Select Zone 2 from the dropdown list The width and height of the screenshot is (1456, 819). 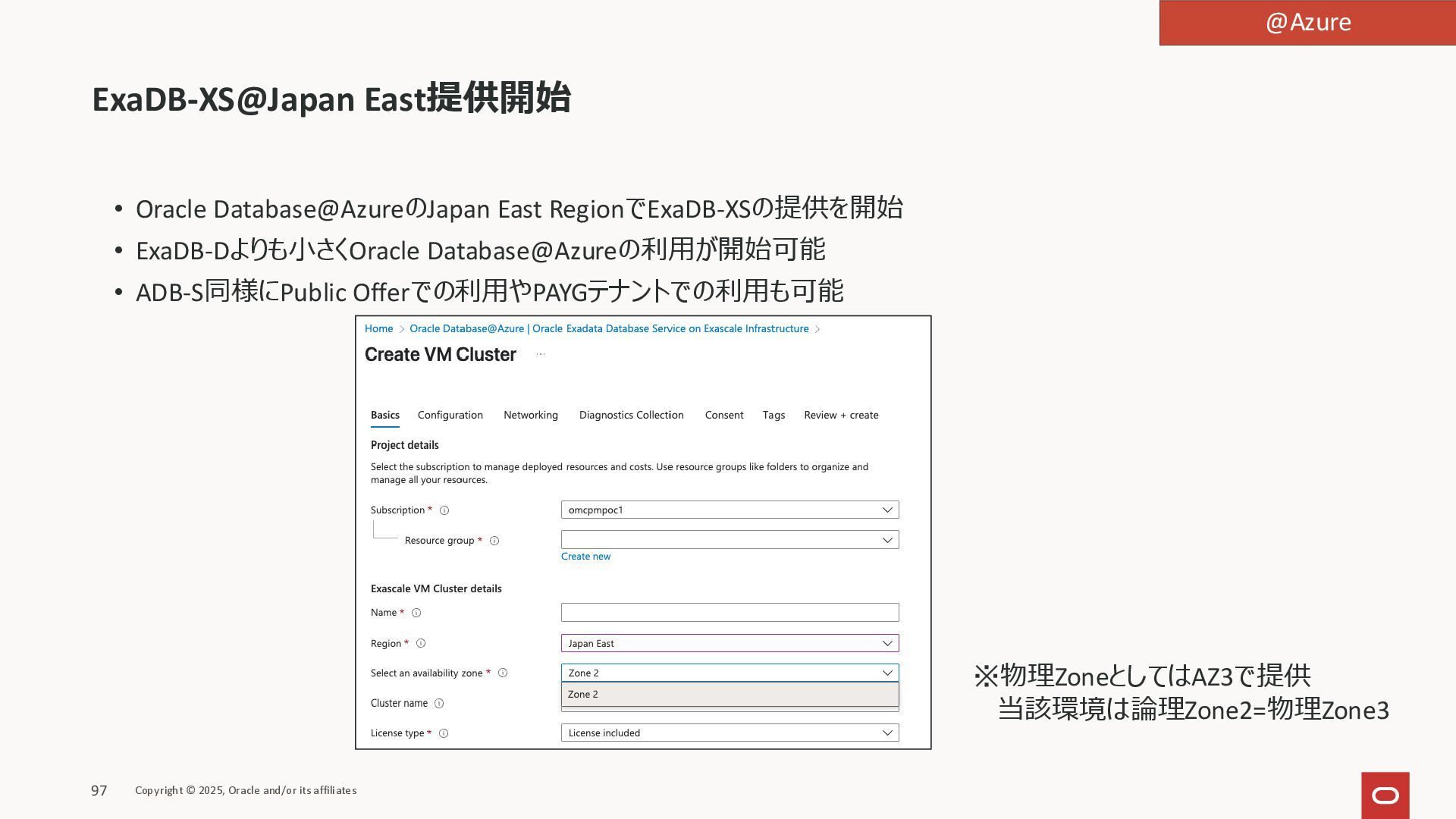point(730,695)
